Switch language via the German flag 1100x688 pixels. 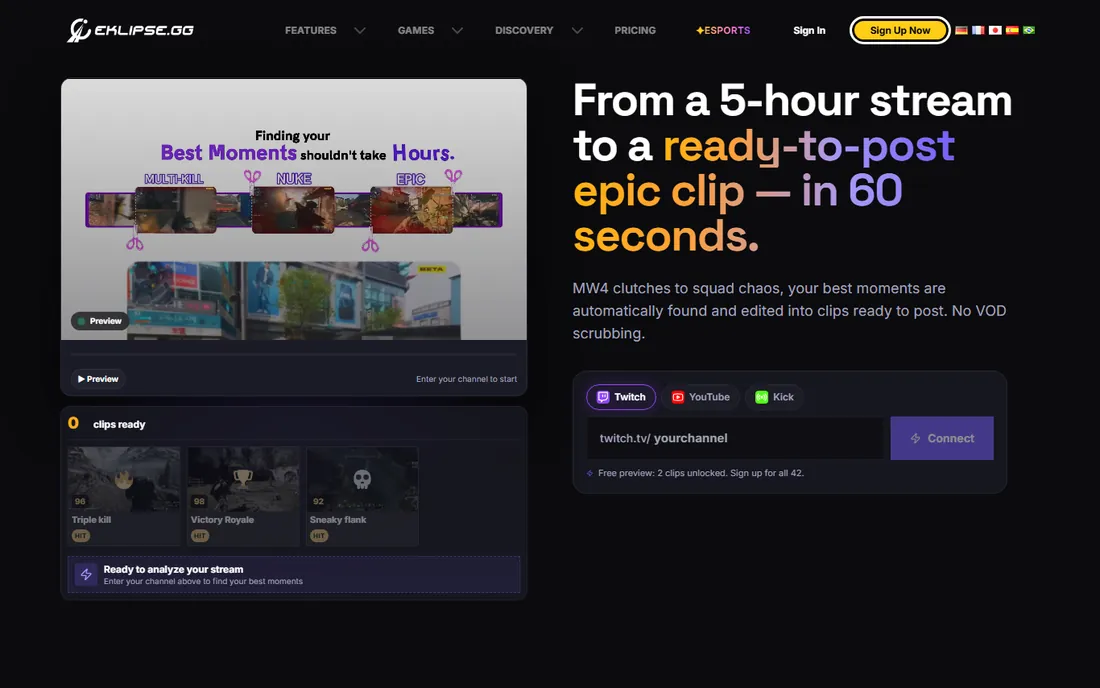click(x=961, y=30)
